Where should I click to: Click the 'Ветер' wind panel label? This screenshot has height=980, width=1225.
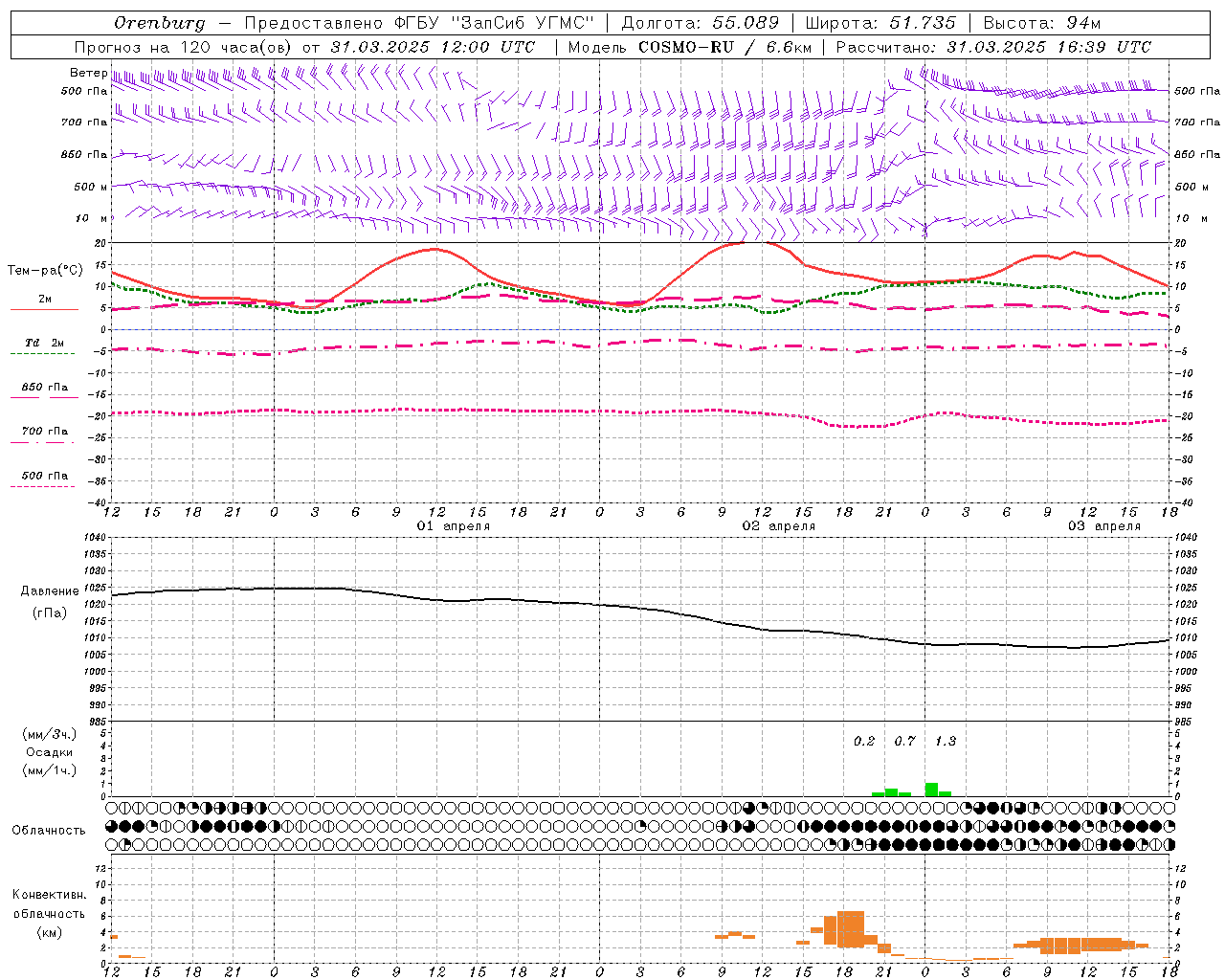tap(88, 73)
